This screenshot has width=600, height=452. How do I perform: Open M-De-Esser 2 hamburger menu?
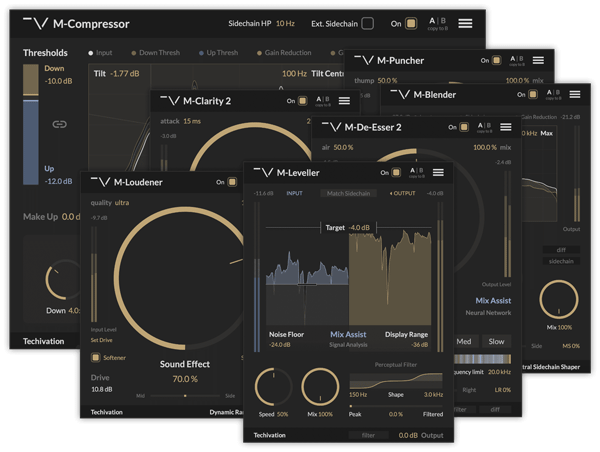pyautogui.click(x=505, y=127)
